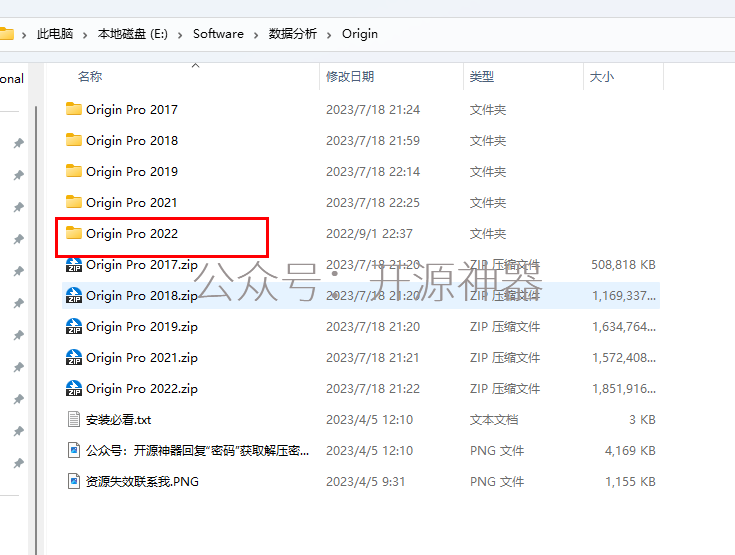Sort files by the 名称 column header
This screenshot has width=735, height=555.
90,77
